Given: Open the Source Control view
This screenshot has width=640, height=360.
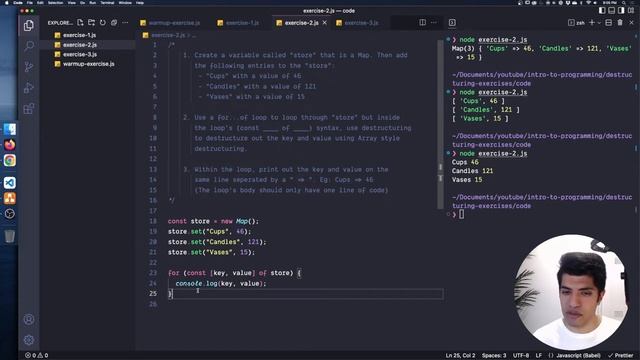Looking at the screenshot, I should (29, 67).
